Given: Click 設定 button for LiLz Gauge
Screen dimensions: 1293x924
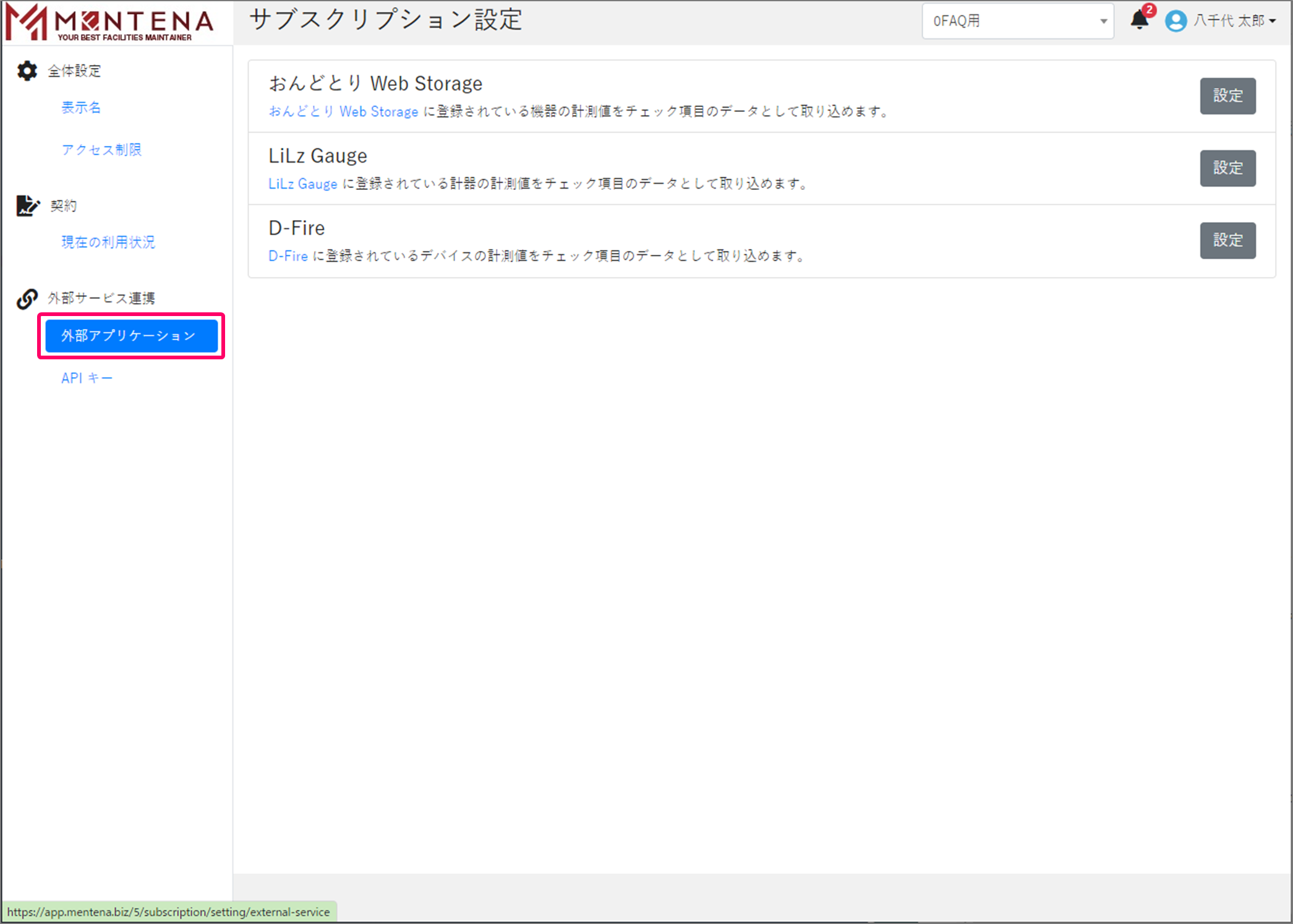Looking at the screenshot, I should pyautogui.click(x=1227, y=168).
